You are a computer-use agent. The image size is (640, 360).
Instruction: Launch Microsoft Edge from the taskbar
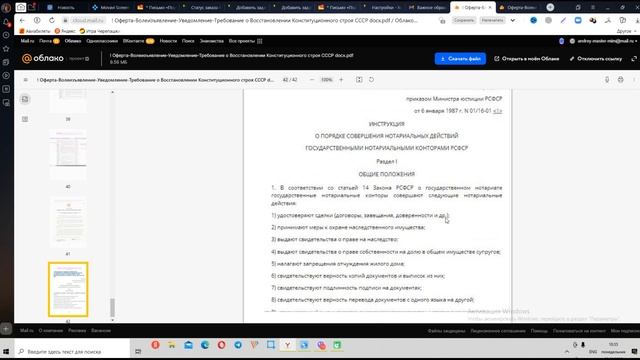[x=205, y=345]
